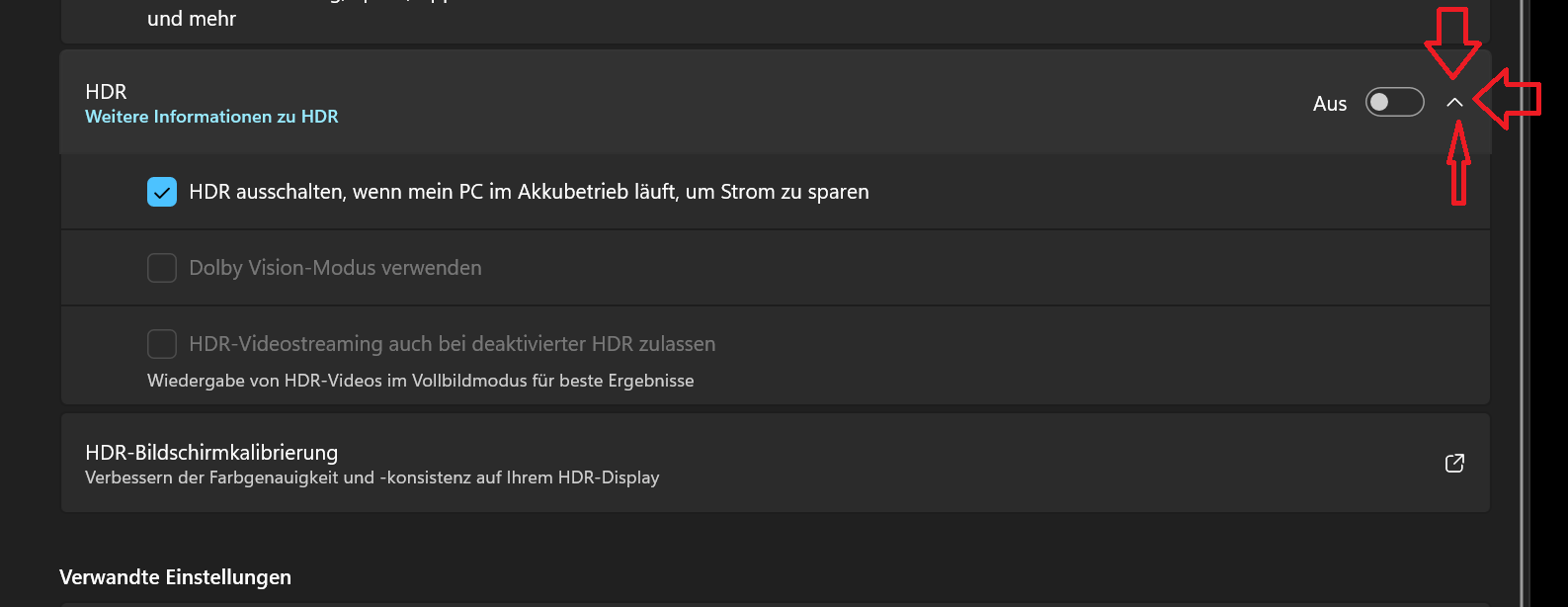Viewport: 1568px width, 607px height.
Task: Open HDR-Bildschirmkalibrierung via the external link icon
Action: [x=1453, y=463]
